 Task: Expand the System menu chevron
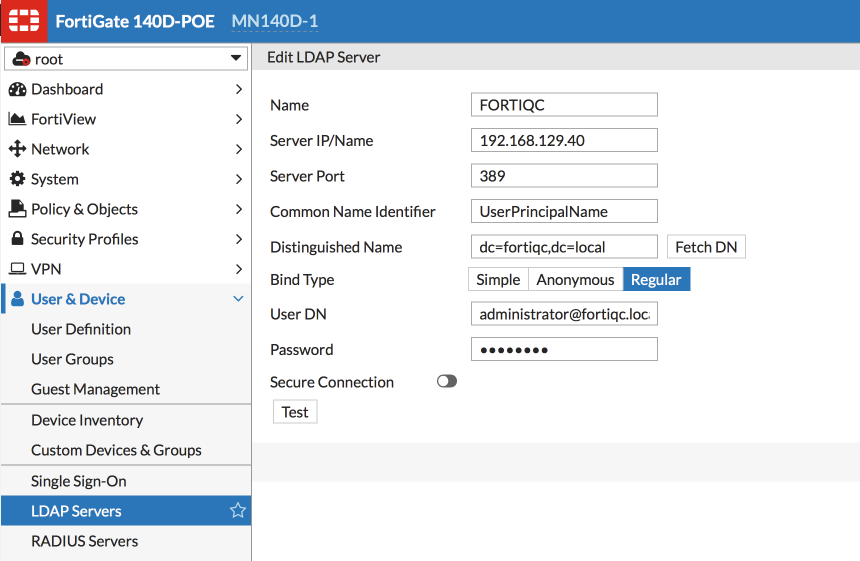pos(239,179)
